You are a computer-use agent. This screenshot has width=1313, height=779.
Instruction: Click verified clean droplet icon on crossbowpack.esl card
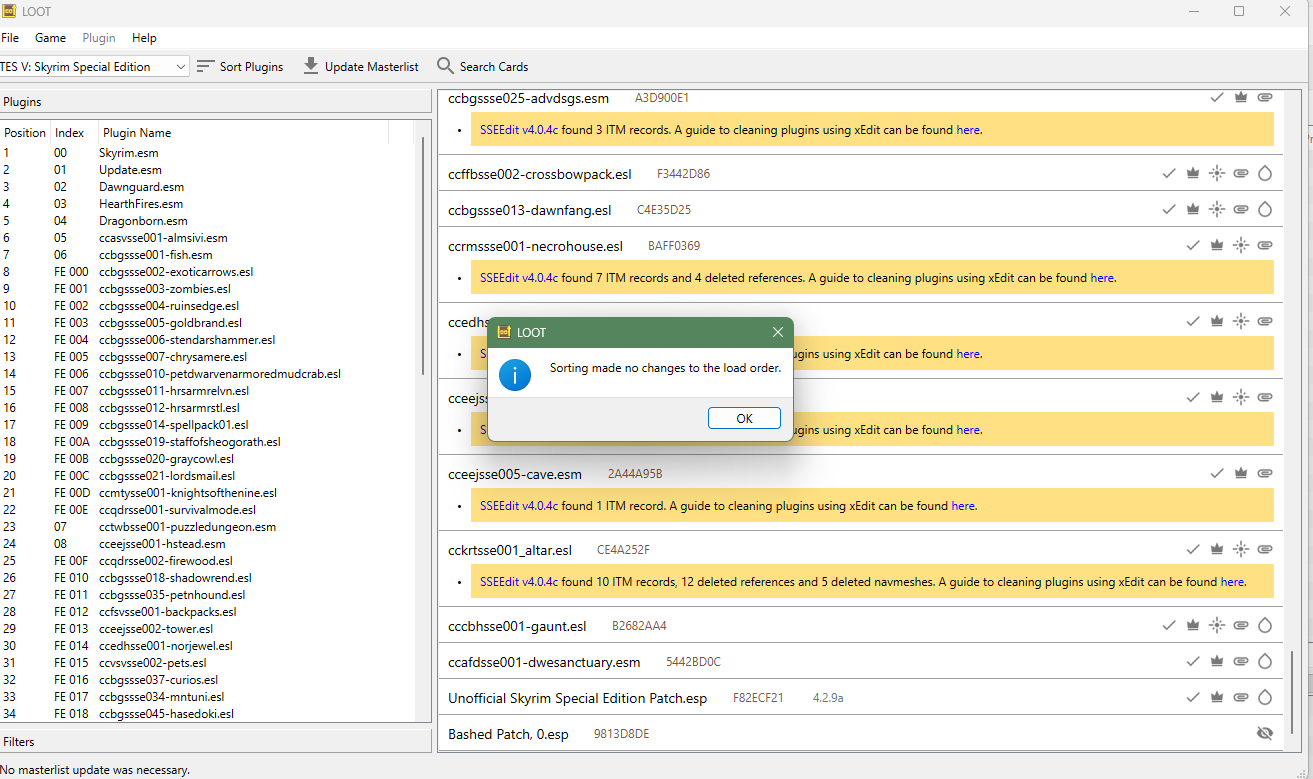(x=1265, y=173)
